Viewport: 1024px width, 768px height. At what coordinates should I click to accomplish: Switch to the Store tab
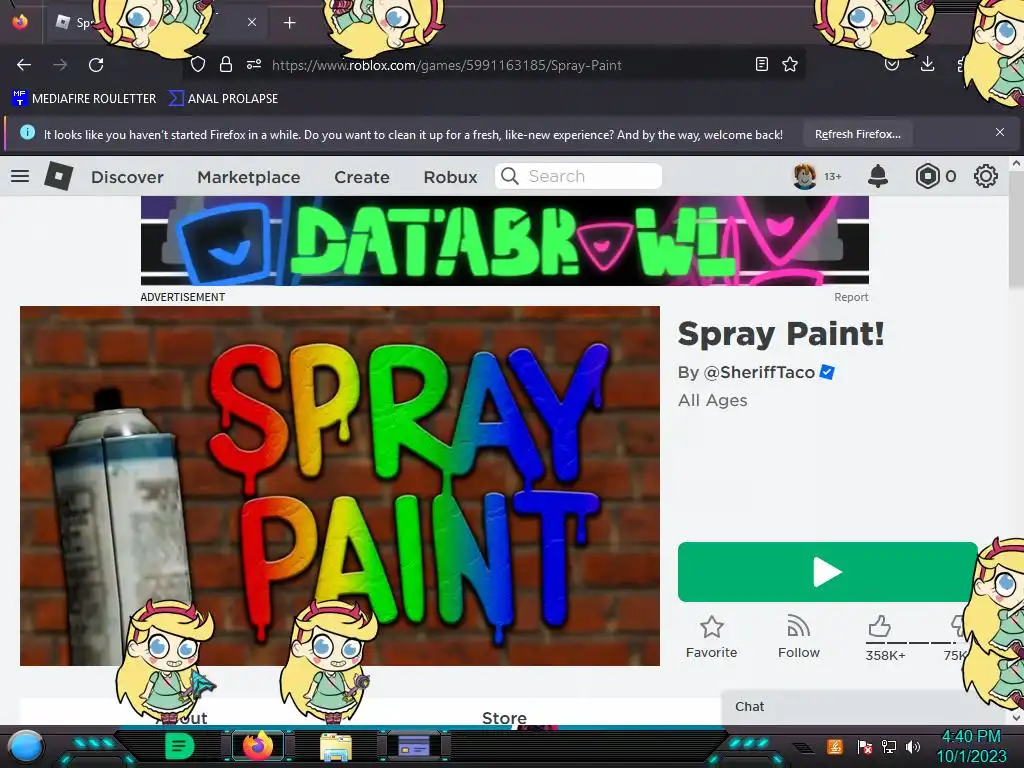[x=504, y=718]
